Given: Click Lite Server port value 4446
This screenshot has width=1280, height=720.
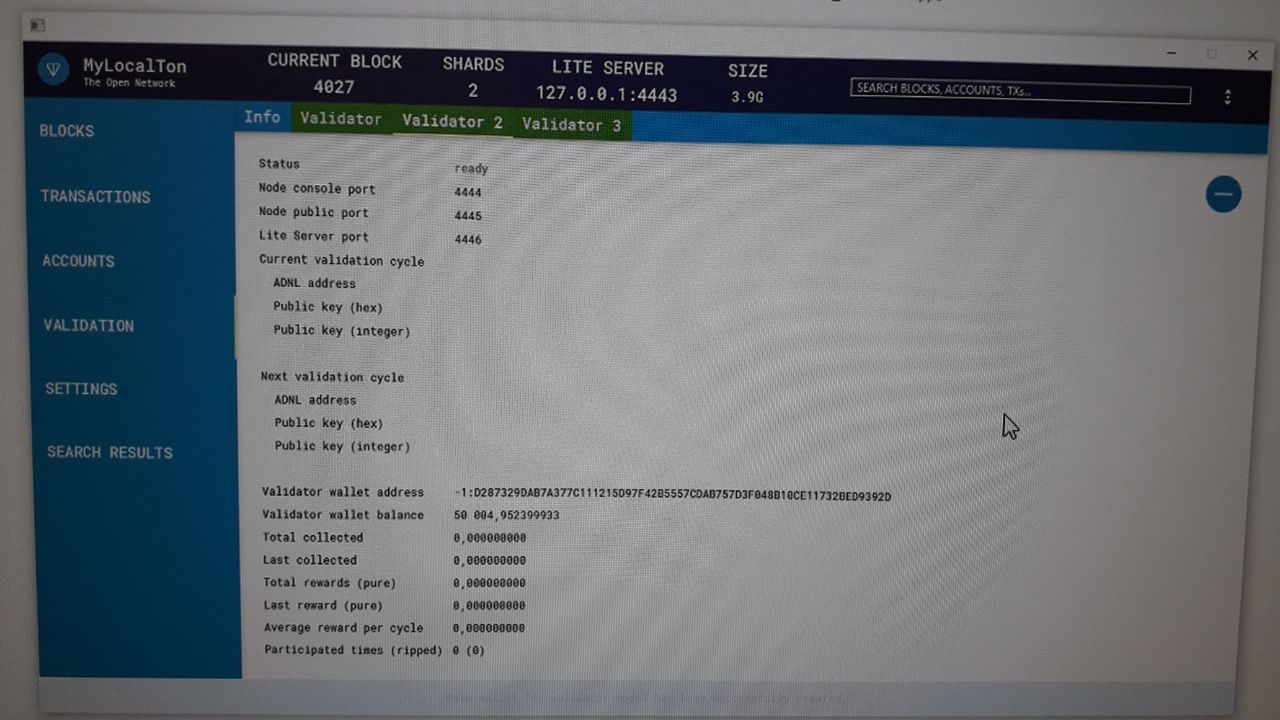Looking at the screenshot, I should click(x=468, y=240).
